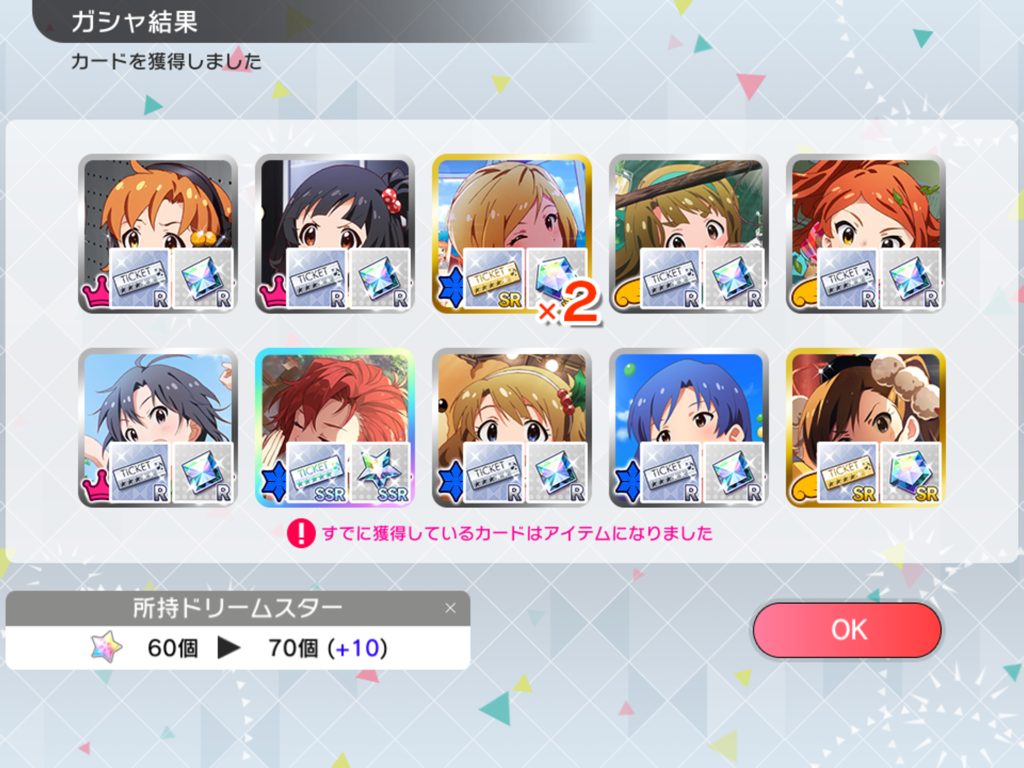The image size is (1024, 768).
Task: Click the gold SR ticket on winking girl card
Action: pos(494,279)
